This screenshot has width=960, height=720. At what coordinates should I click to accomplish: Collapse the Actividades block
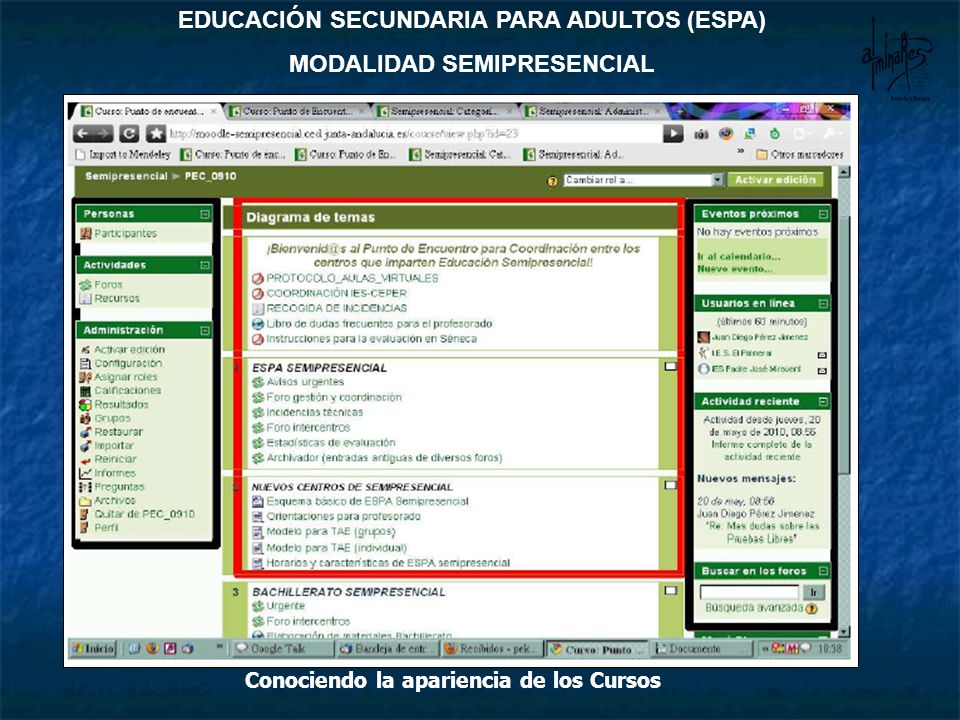click(204, 265)
